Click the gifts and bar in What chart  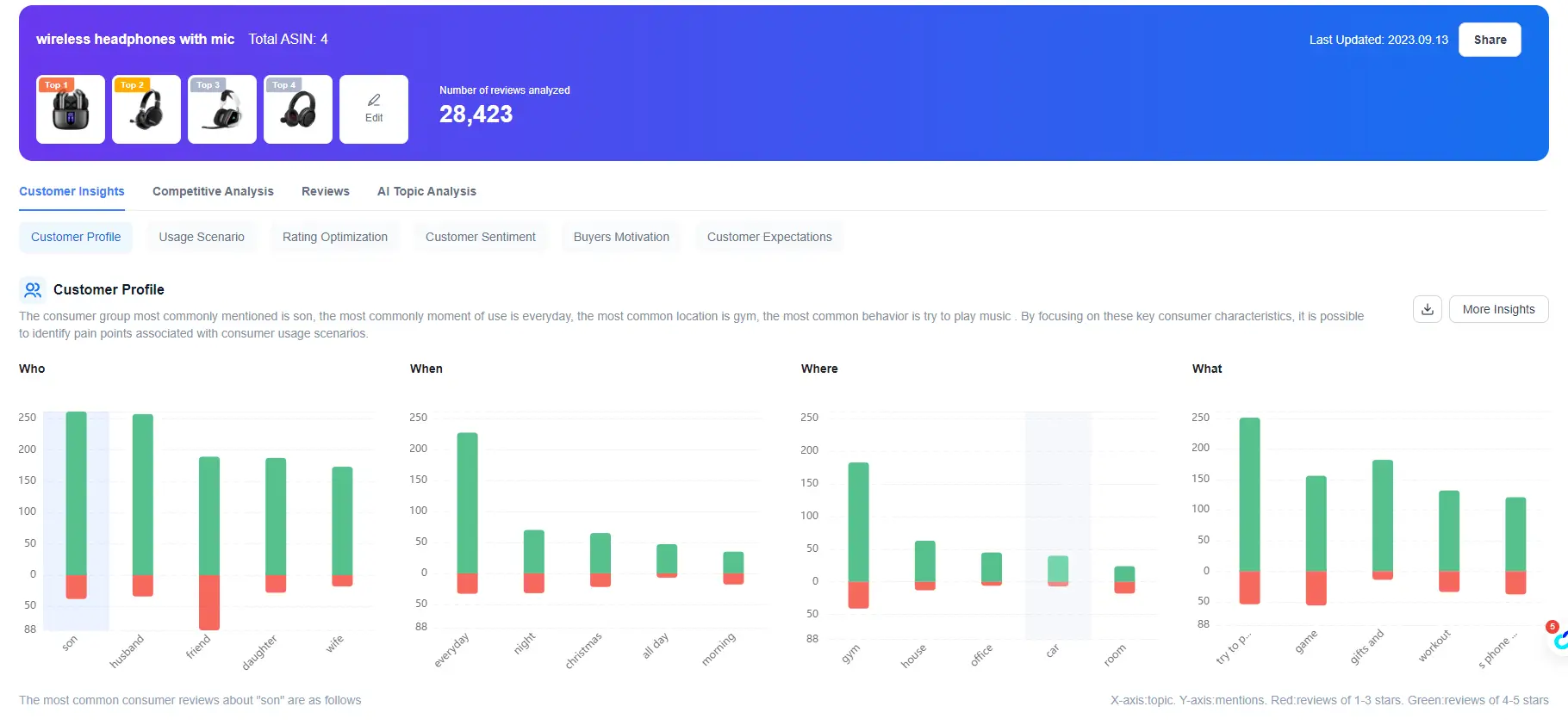[1383, 520]
